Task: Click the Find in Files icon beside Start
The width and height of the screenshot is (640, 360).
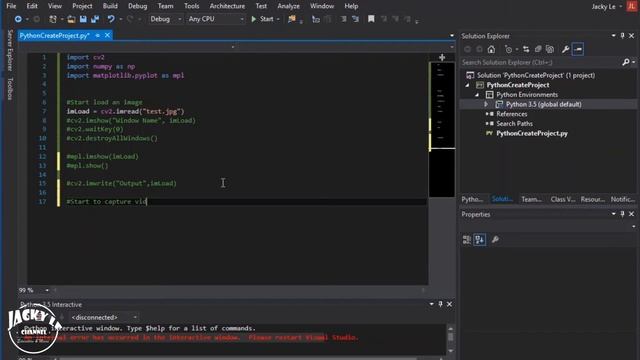Action: [291, 19]
